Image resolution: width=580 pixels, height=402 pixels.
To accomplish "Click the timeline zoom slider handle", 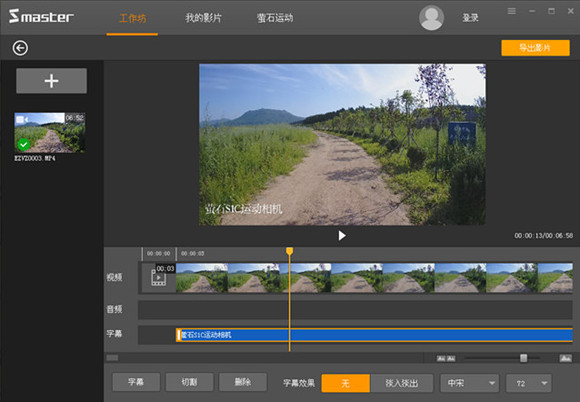I will tap(523, 358).
